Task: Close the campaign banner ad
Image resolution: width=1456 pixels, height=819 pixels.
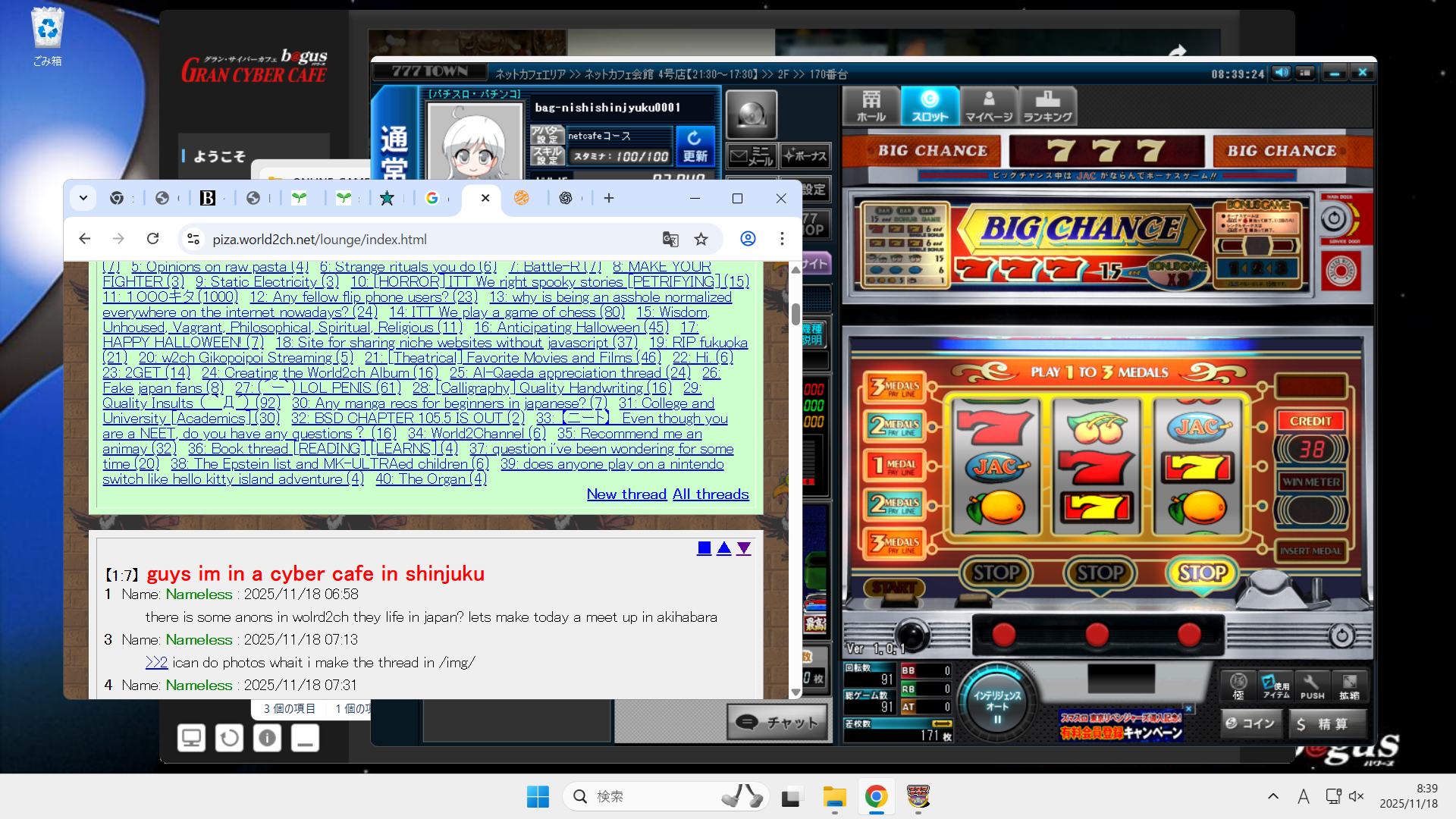Action: [1188, 709]
